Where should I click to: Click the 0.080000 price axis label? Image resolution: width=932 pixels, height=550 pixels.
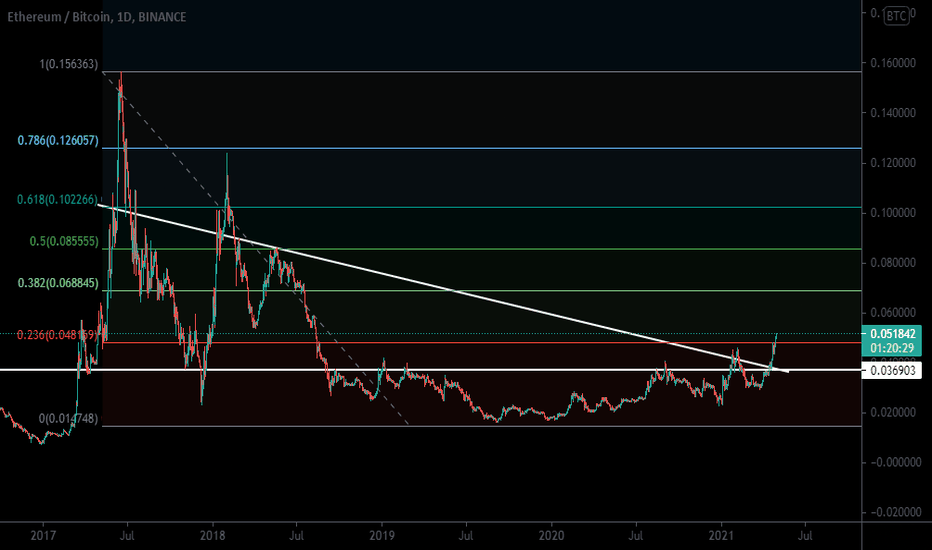coord(893,262)
